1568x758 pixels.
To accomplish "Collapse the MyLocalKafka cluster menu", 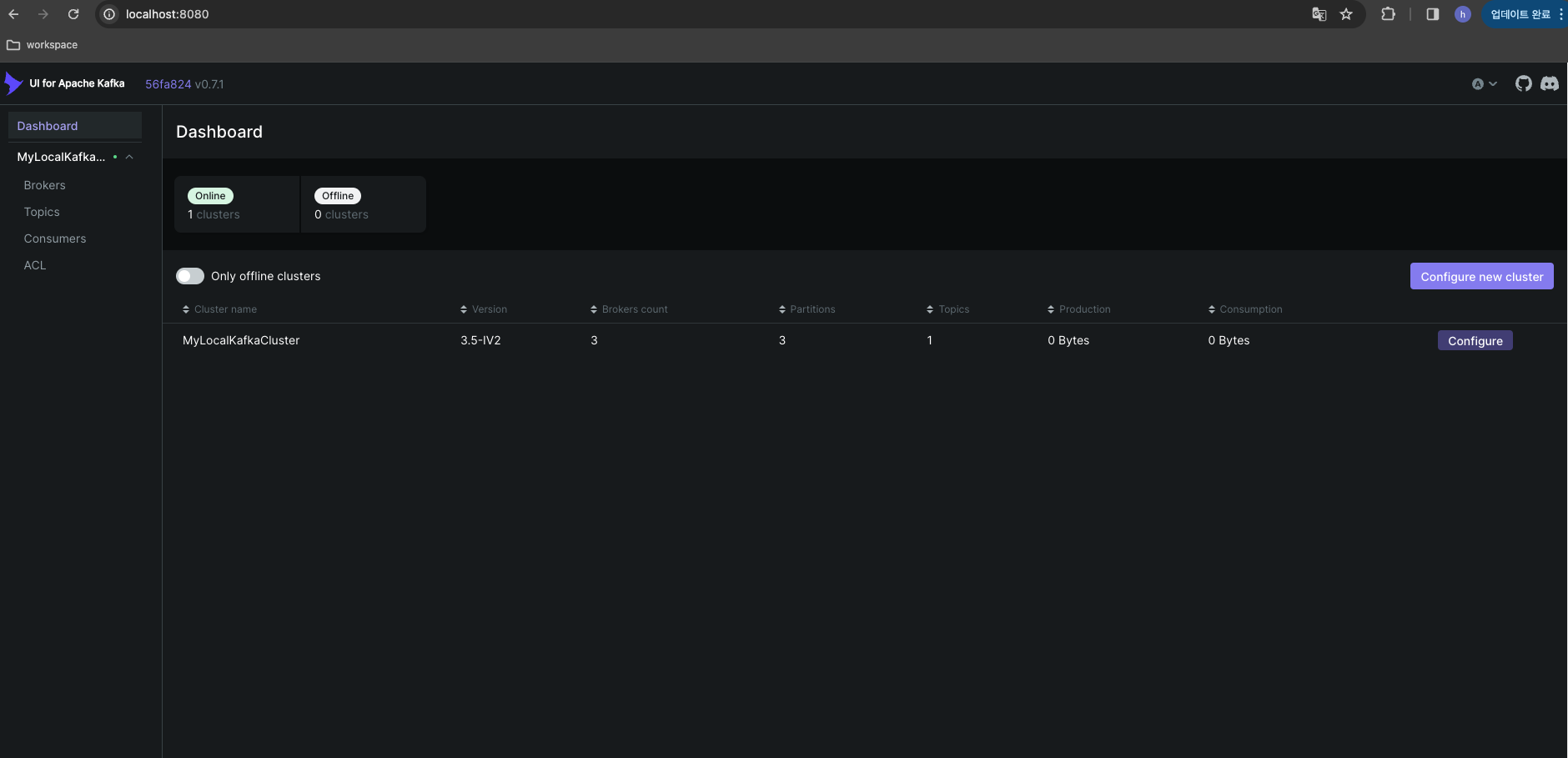I will point(129,157).
